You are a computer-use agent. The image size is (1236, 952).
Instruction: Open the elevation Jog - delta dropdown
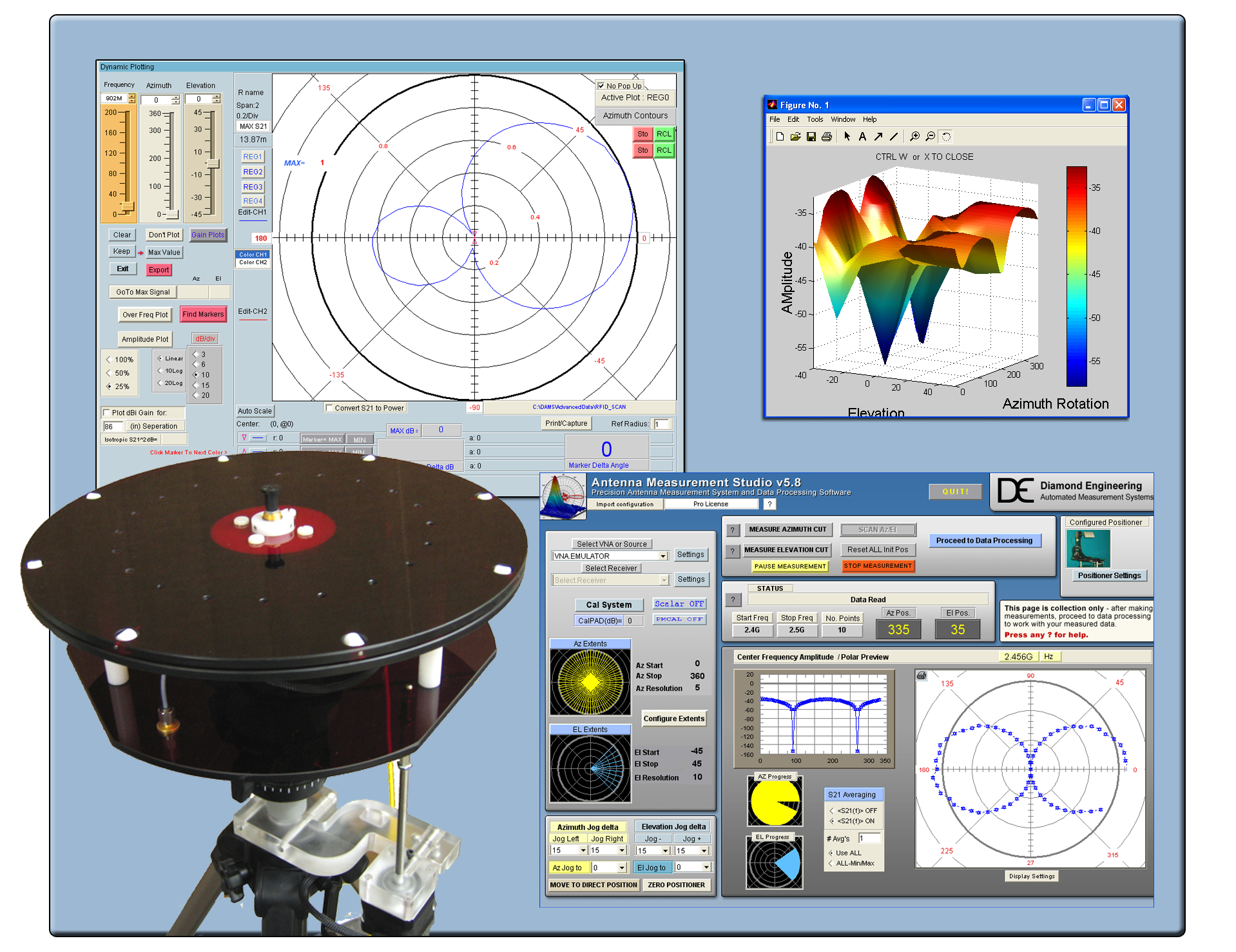665,850
